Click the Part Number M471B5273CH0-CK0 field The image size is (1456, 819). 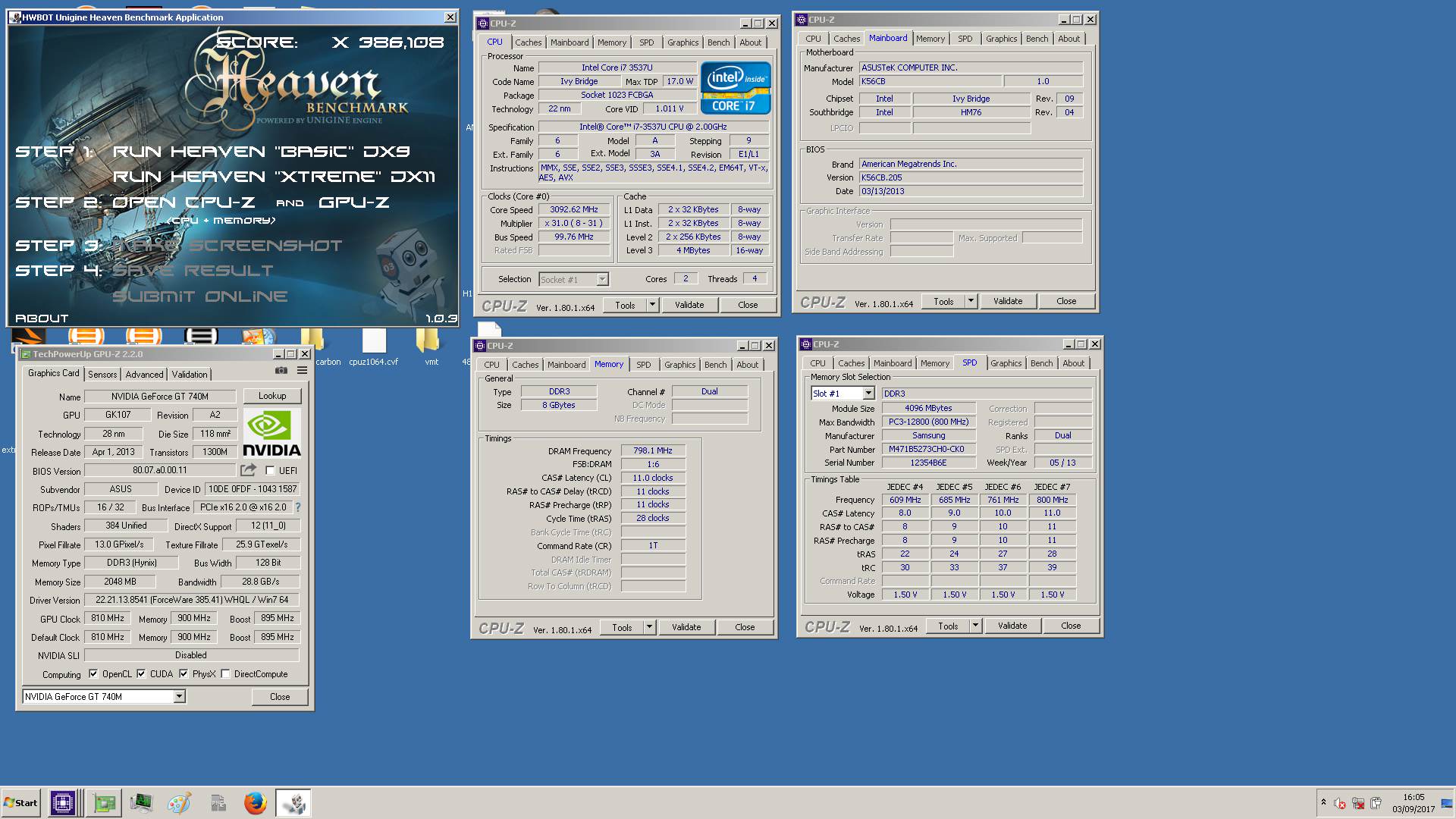tap(928, 449)
